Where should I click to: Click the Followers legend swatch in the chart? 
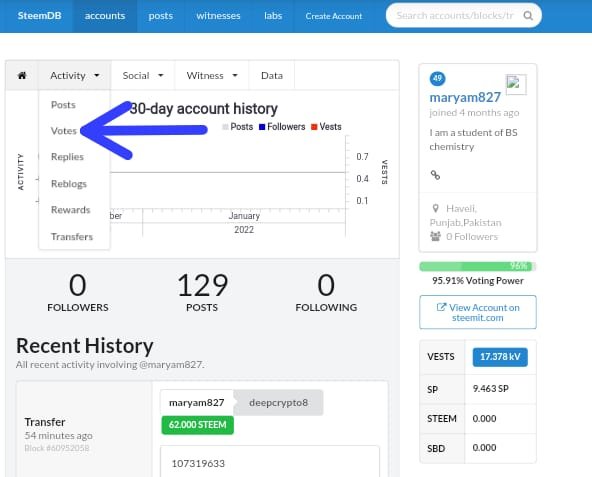click(x=262, y=127)
